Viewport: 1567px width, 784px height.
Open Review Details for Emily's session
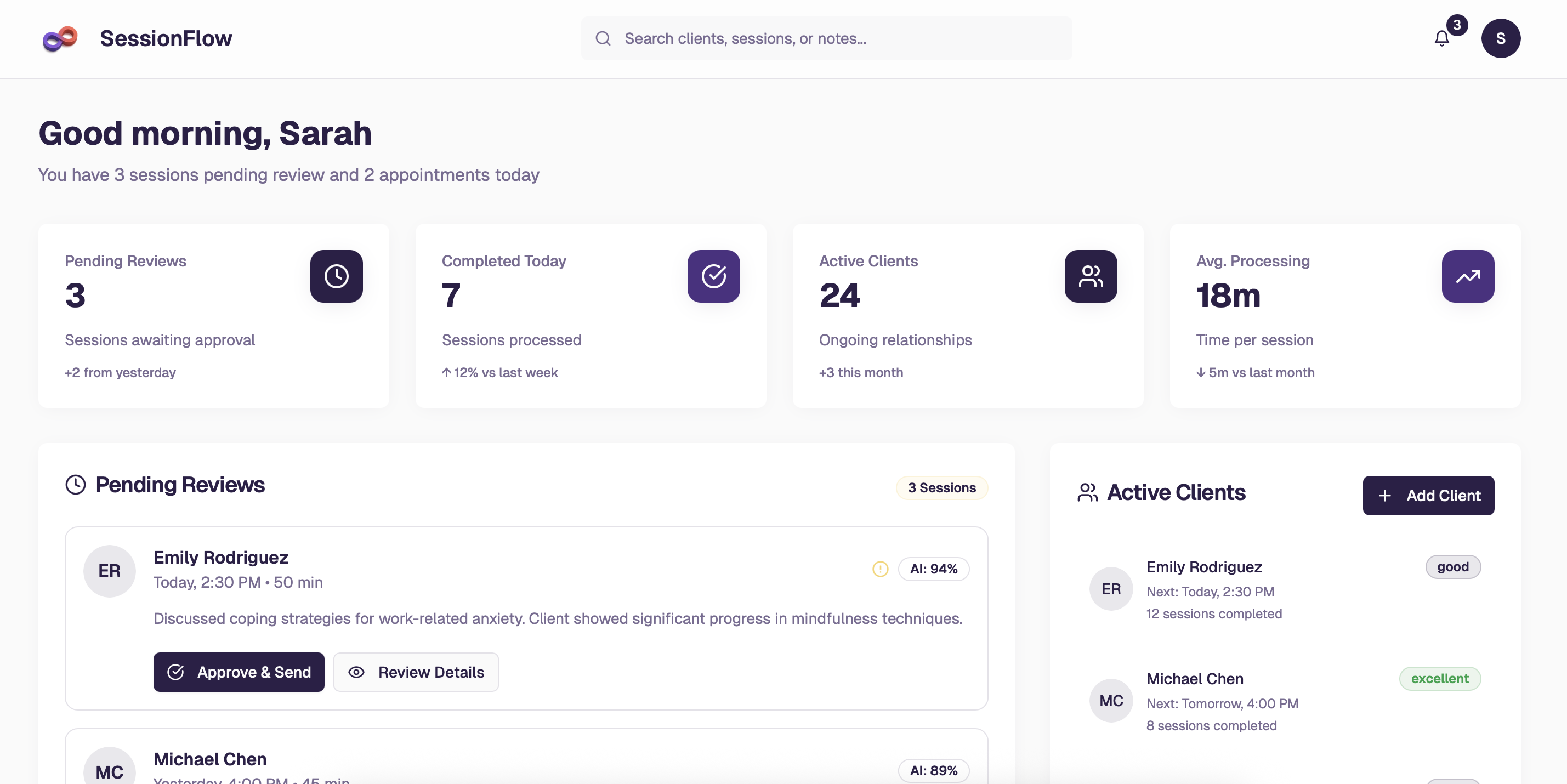[x=416, y=672]
